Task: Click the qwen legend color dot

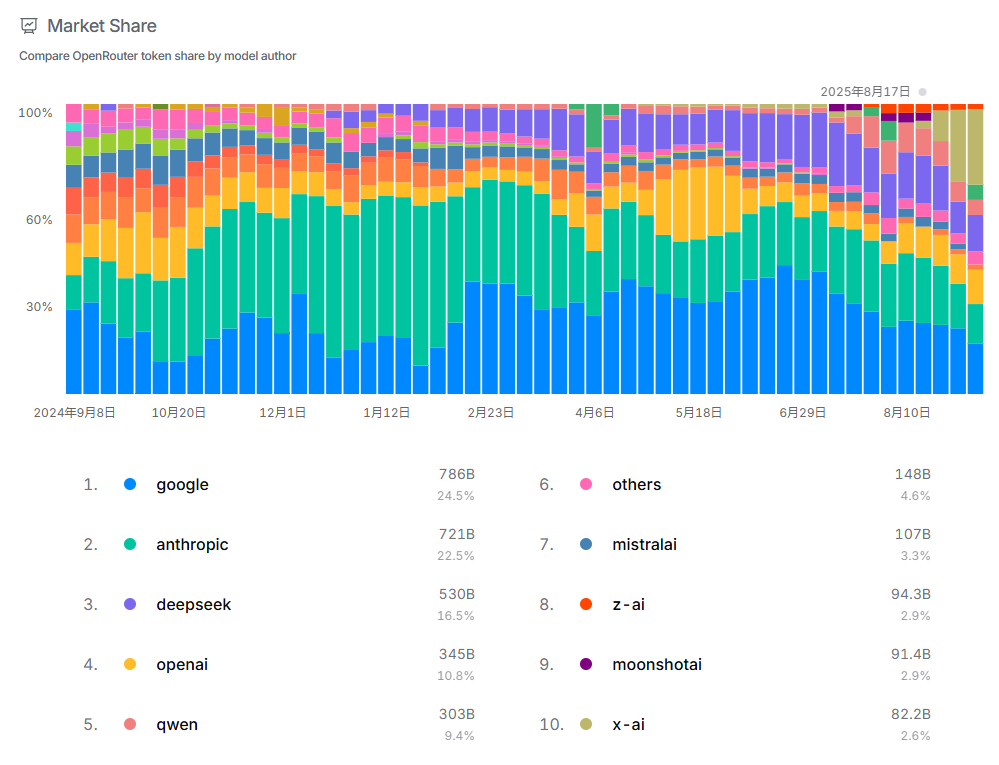Action: [130, 724]
